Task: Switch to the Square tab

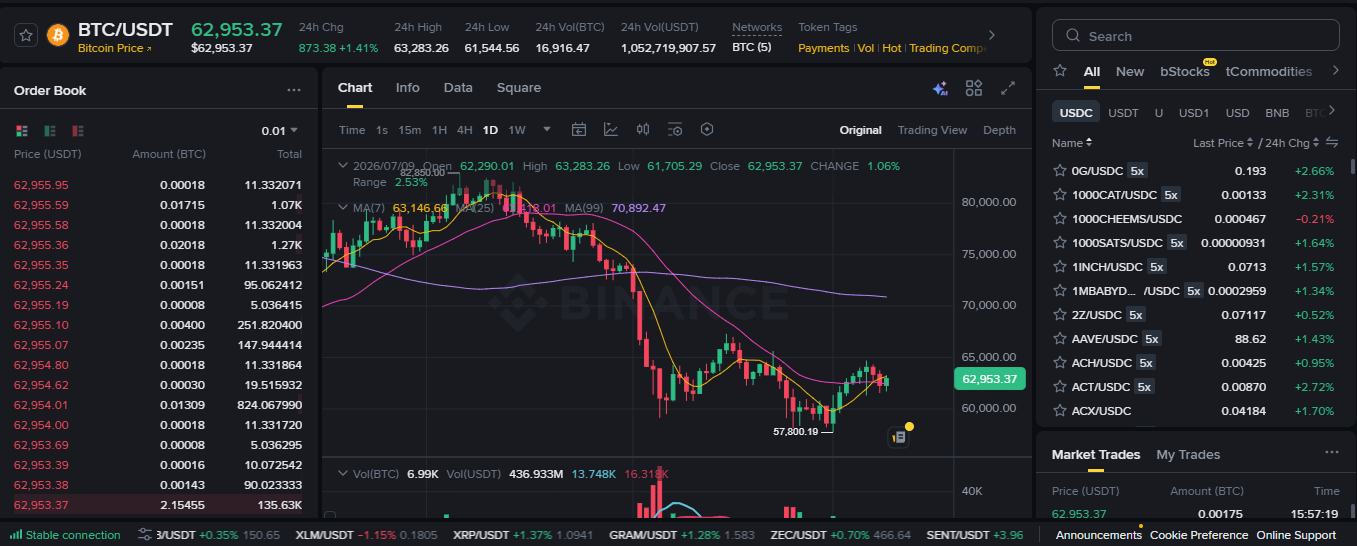Action: 519,88
